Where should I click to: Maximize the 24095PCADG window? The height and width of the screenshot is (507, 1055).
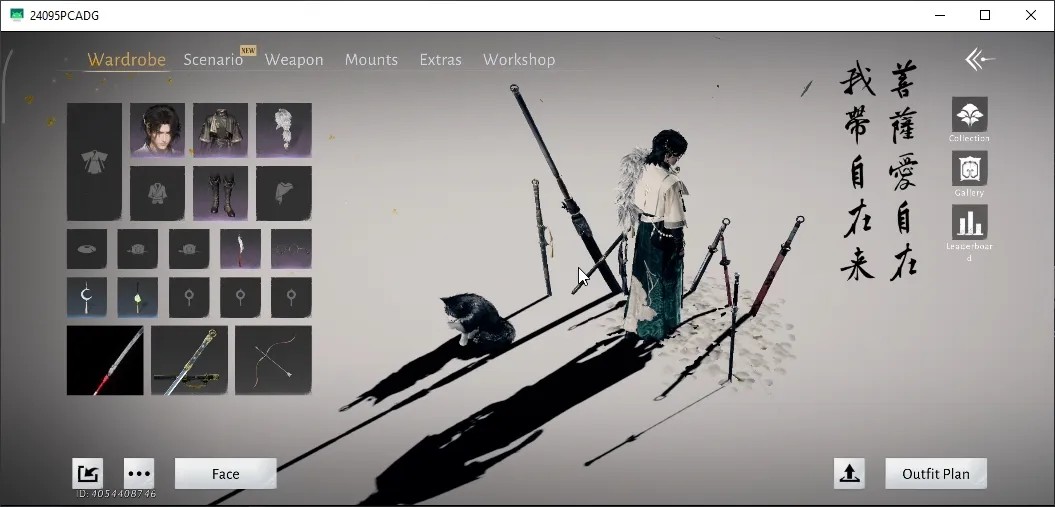pyautogui.click(x=985, y=15)
